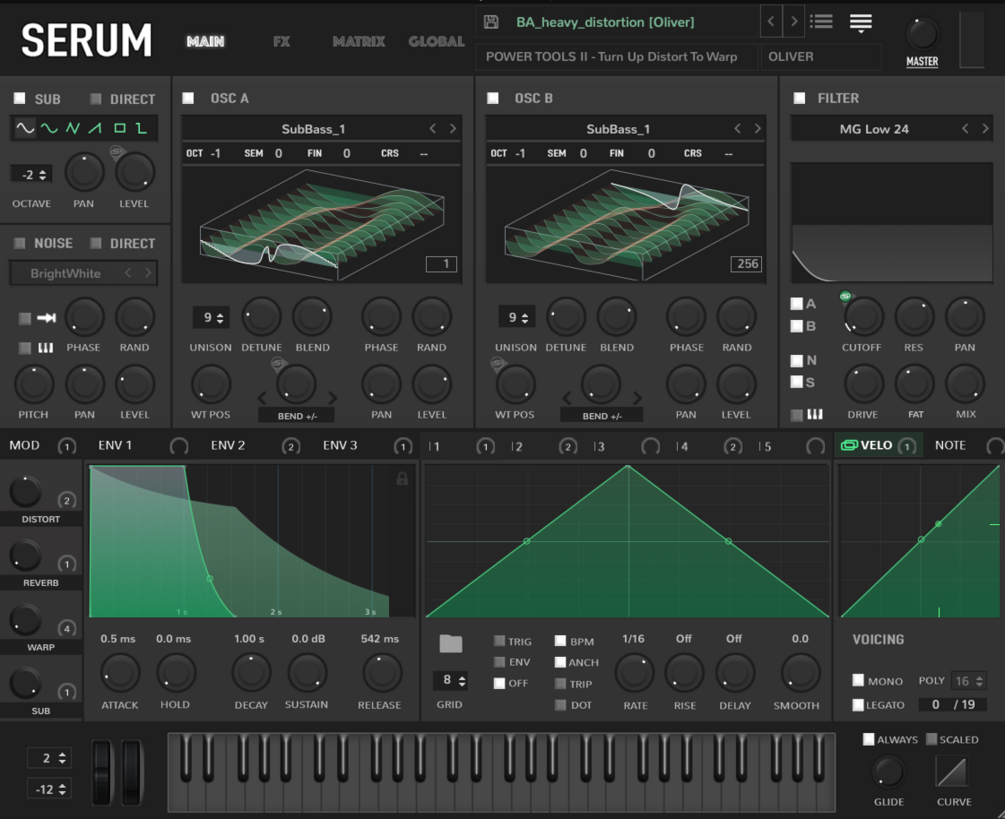
Task: Next wavetable arrow for OSC A
Action: pyautogui.click(x=453, y=129)
